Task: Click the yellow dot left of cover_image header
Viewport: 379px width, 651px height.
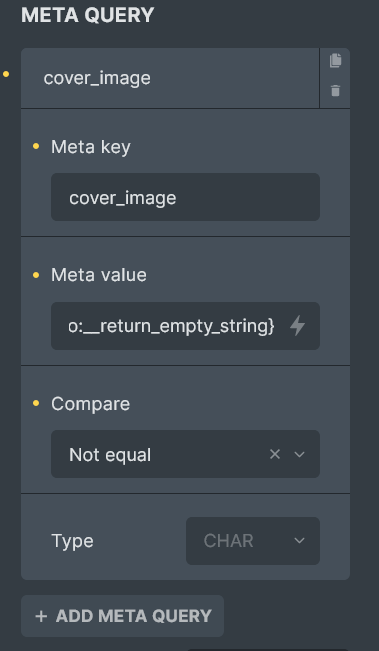Action: point(6,74)
